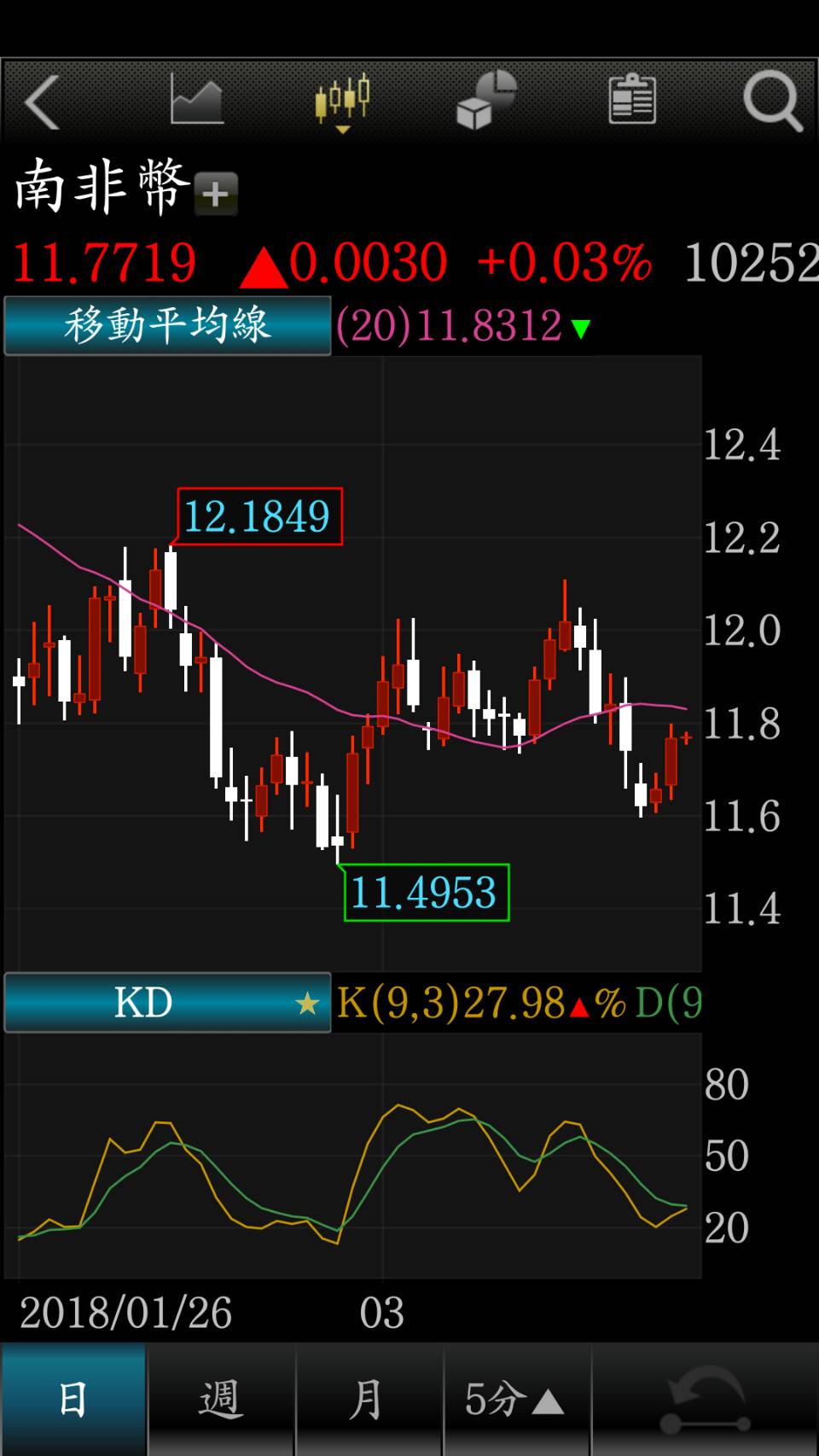The width and height of the screenshot is (819, 1456).
Task: Open the area trend chart view
Action: tap(196, 100)
